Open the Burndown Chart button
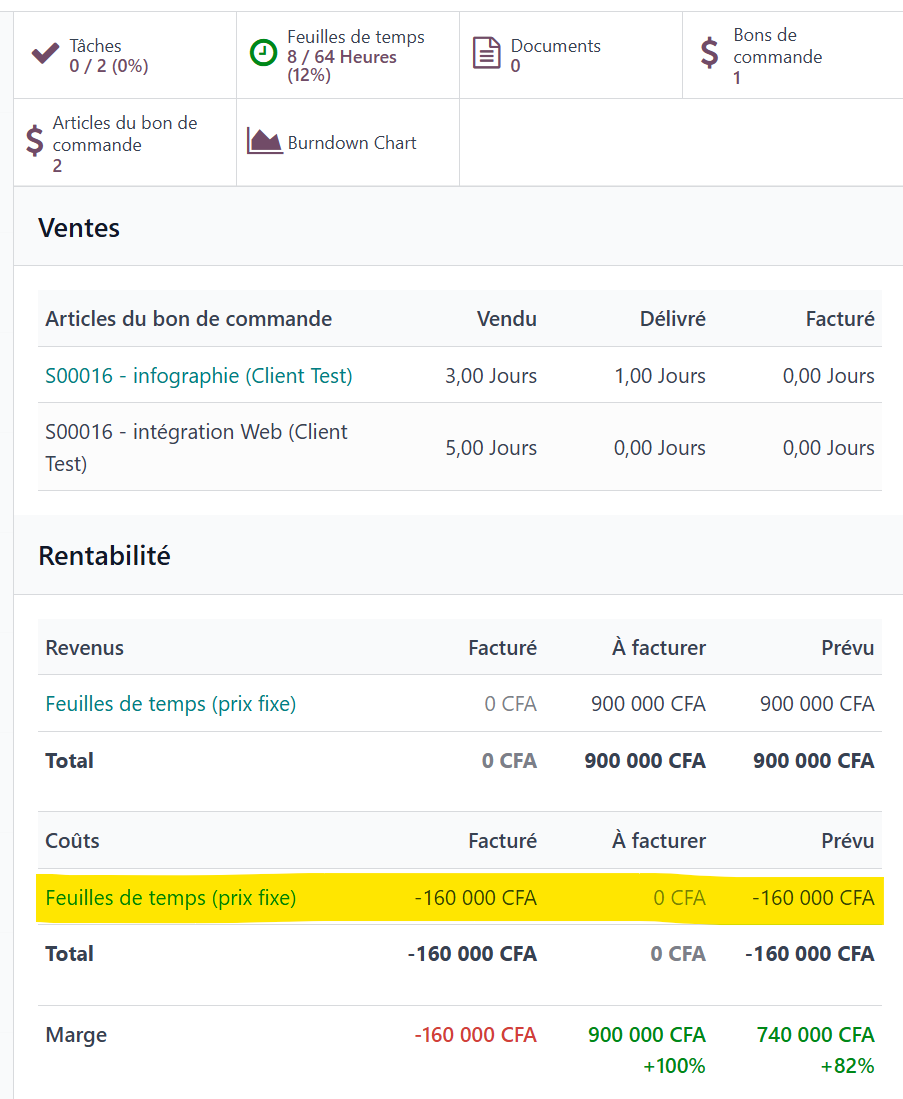The width and height of the screenshot is (903, 1099). click(x=348, y=143)
